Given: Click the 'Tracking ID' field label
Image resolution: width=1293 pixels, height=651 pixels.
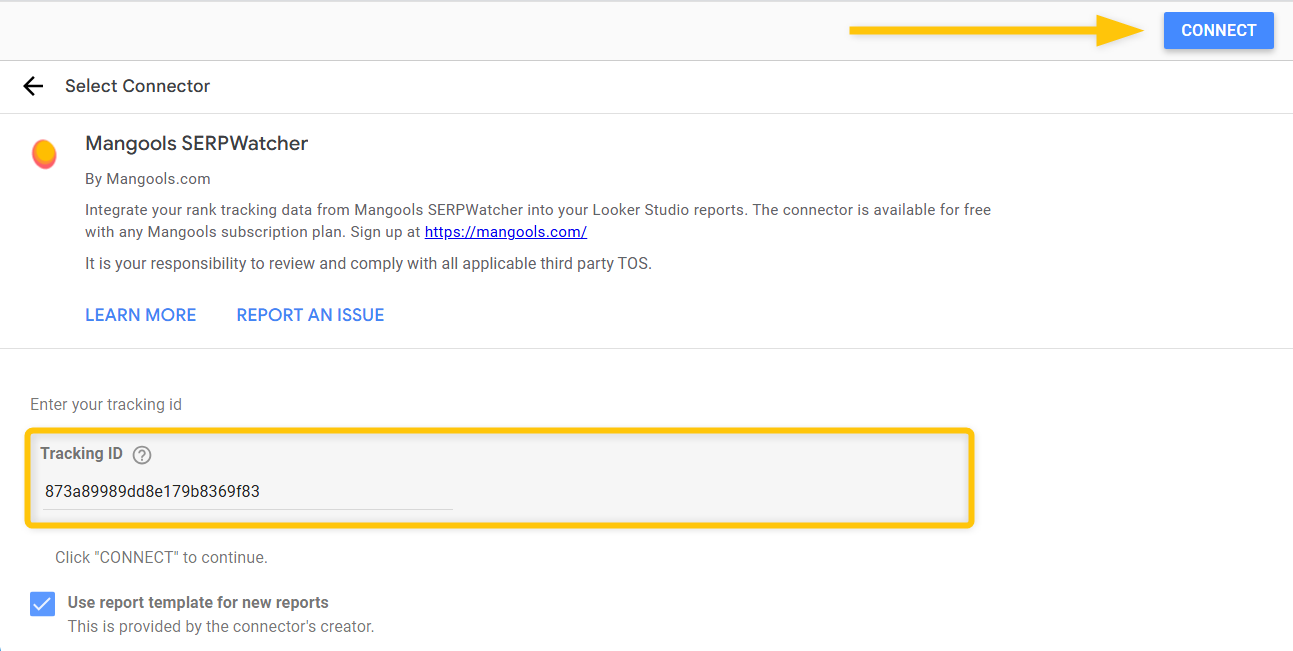Looking at the screenshot, I should click(x=81, y=454).
